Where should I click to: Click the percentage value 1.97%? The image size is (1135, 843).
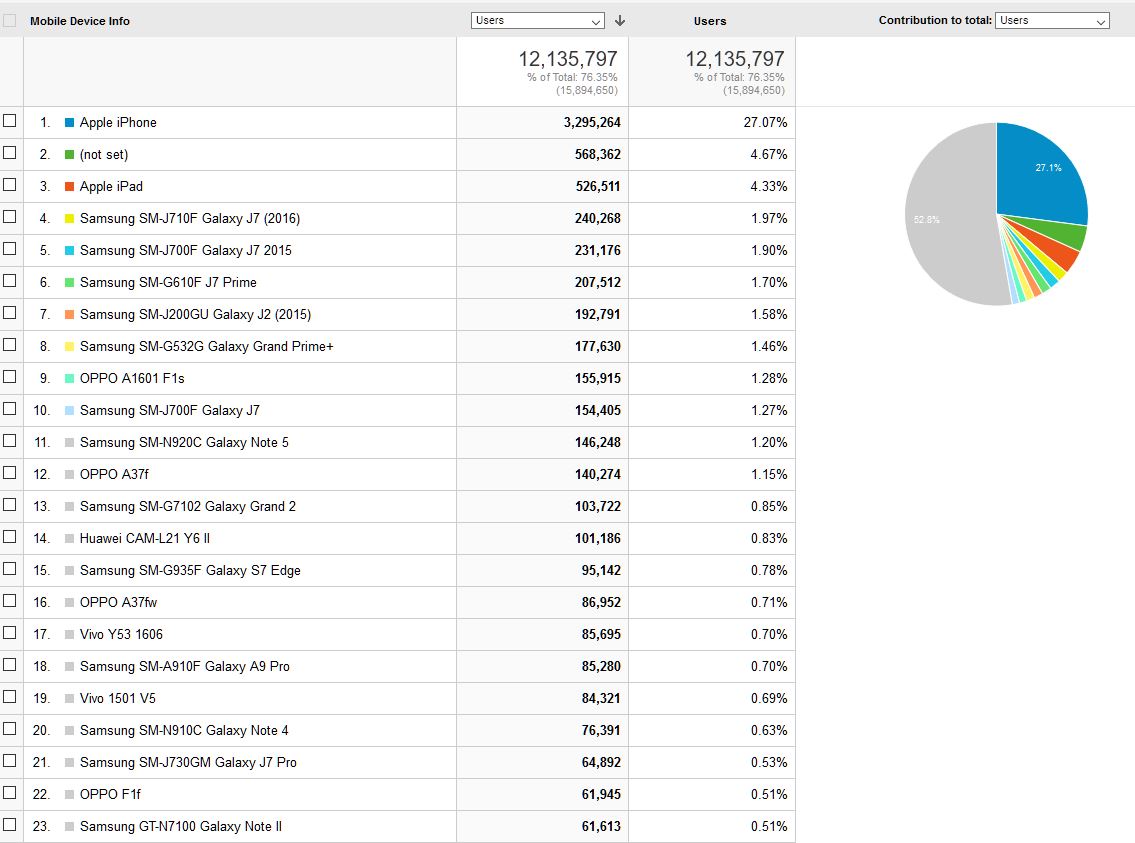(x=769, y=218)
